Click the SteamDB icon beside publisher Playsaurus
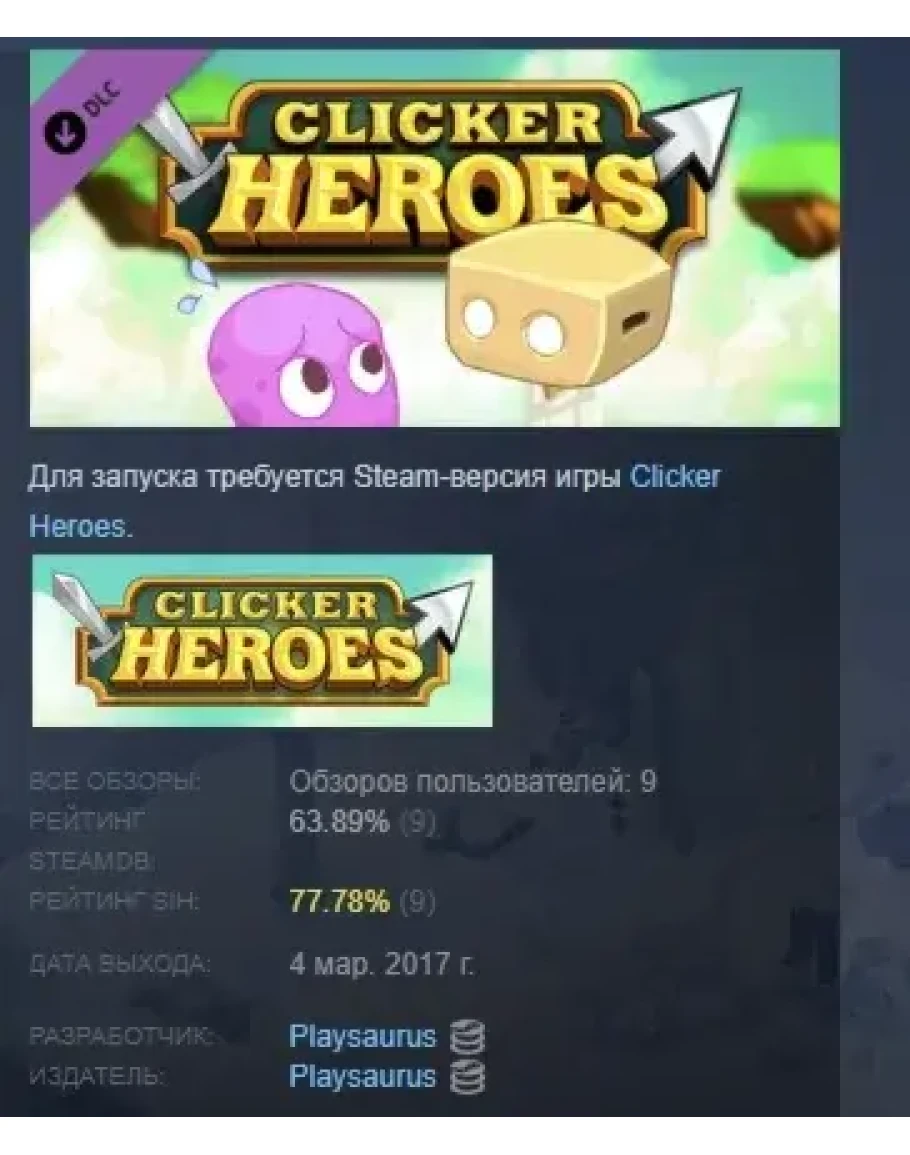This screenshot has height=1155, width=910. coord(468,1078)
